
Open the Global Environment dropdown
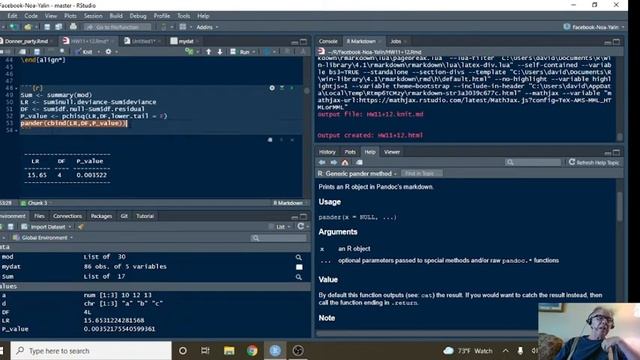[43, 238]
